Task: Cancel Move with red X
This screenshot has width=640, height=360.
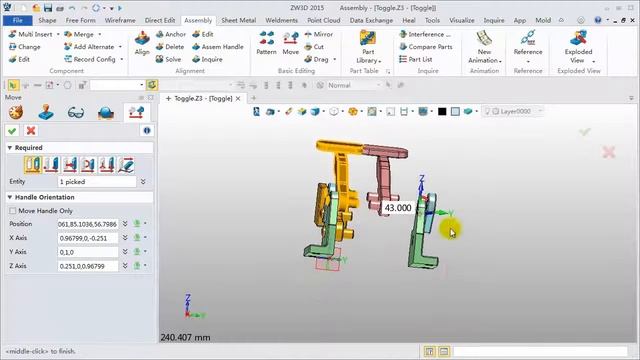Action: (x=31, y=131)
